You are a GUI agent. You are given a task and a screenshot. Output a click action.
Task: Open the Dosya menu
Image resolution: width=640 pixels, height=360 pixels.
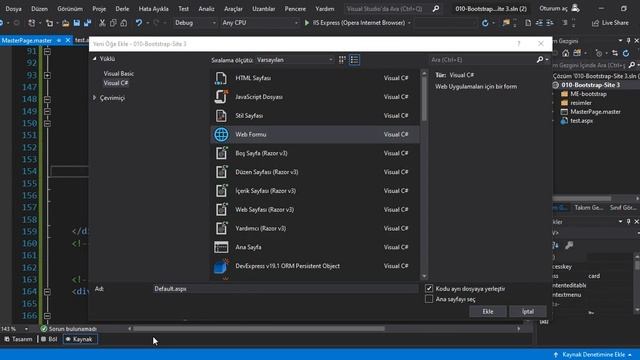(13, 9)
